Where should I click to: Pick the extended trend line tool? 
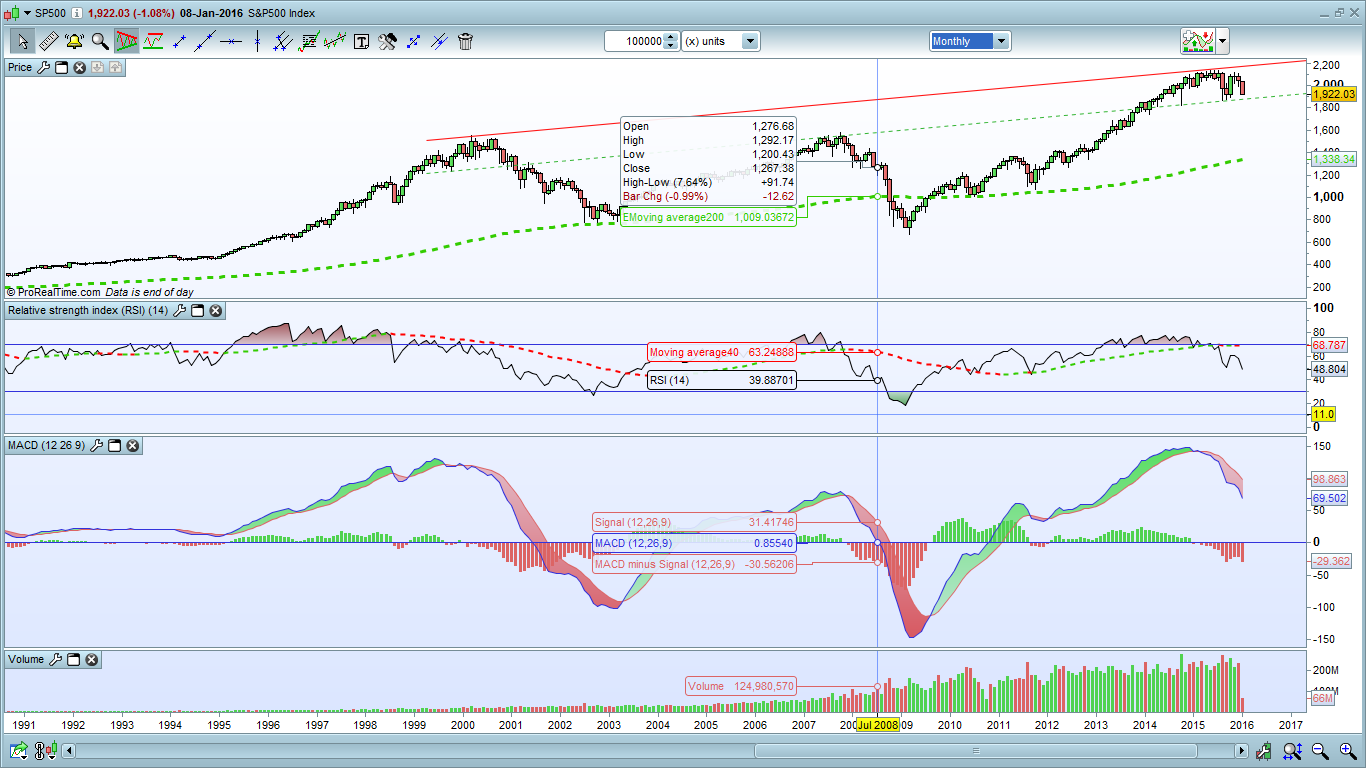(206, 41)
